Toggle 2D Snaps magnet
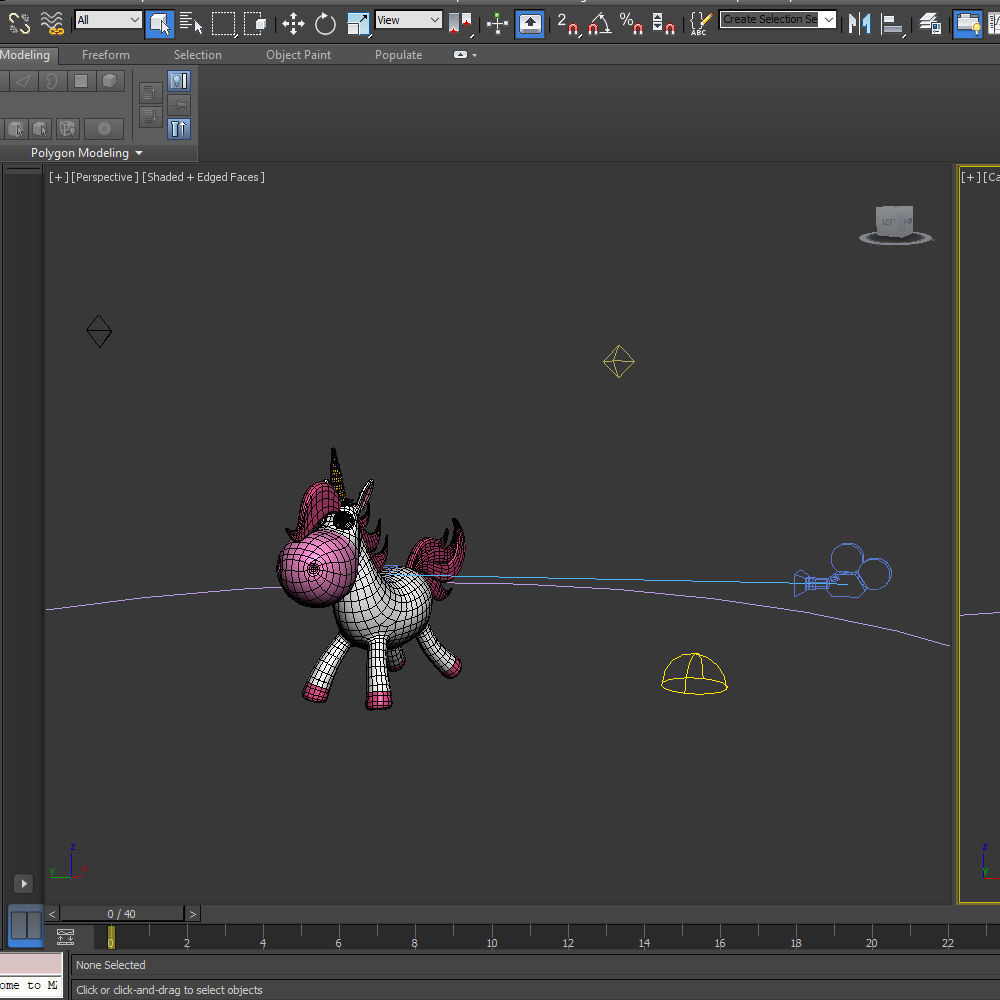Screen dimensions: 1000x1000 [568, 24]
